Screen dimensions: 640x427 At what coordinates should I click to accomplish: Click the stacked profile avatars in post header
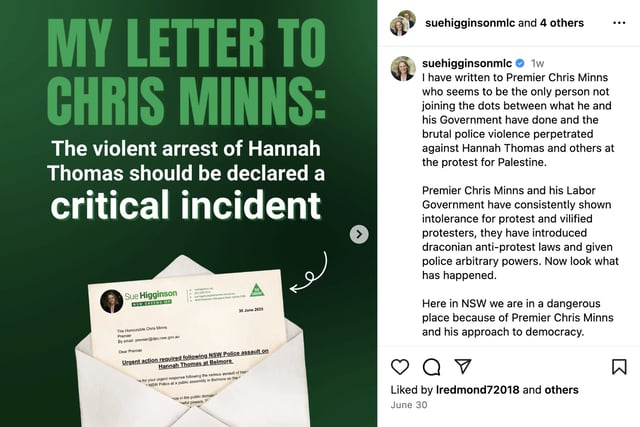coord(403,23)
